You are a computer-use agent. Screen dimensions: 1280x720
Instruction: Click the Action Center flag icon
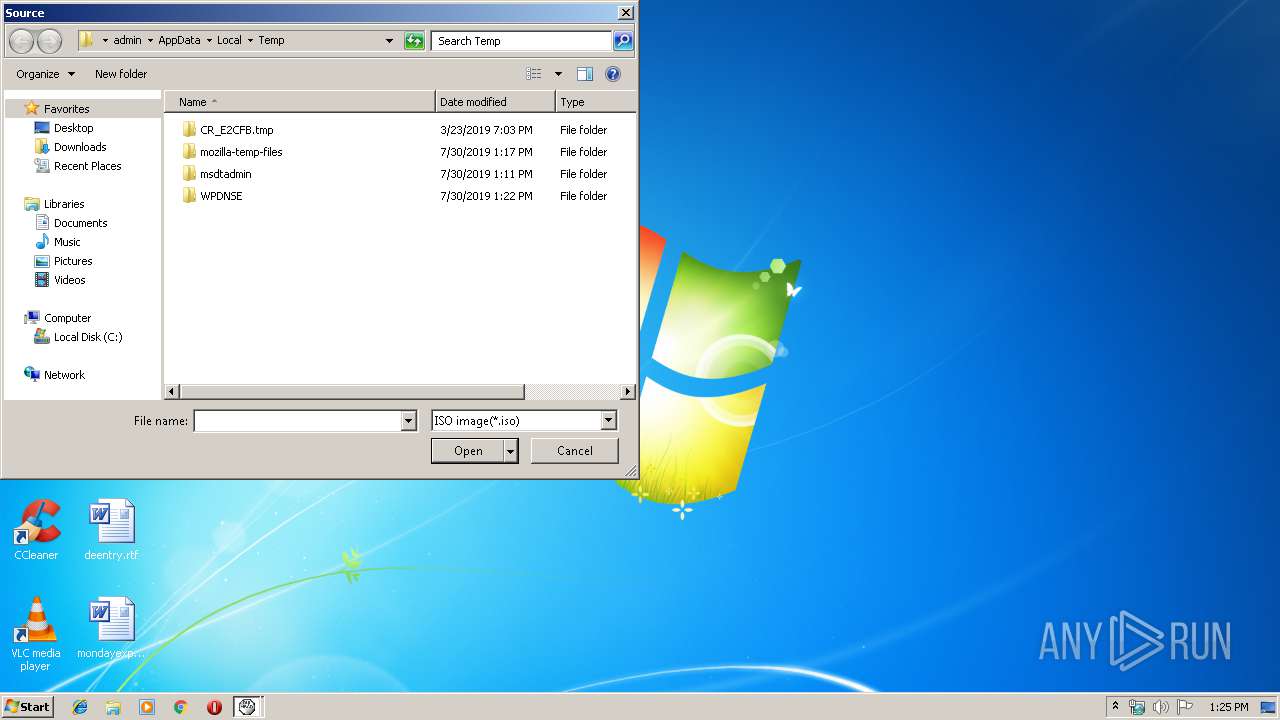coord(1184,707)
